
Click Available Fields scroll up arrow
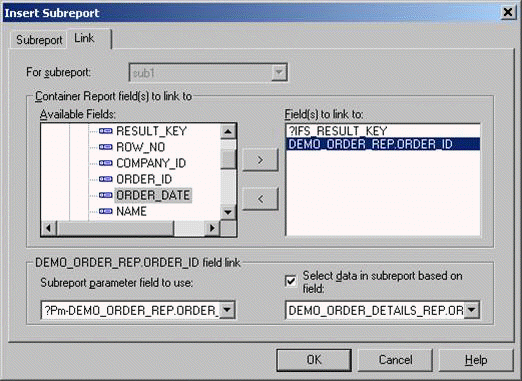[228, 131]
